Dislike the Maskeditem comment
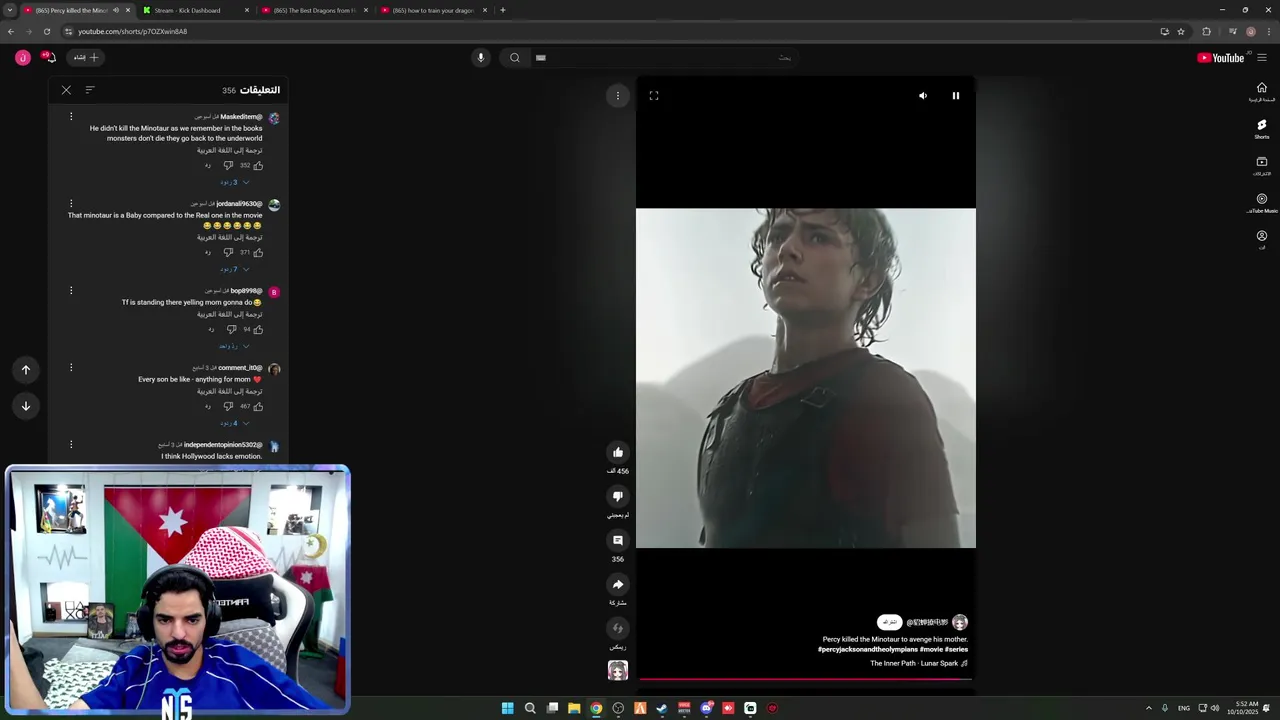Viewport: 1280px width, 720px height. [228, 165]
